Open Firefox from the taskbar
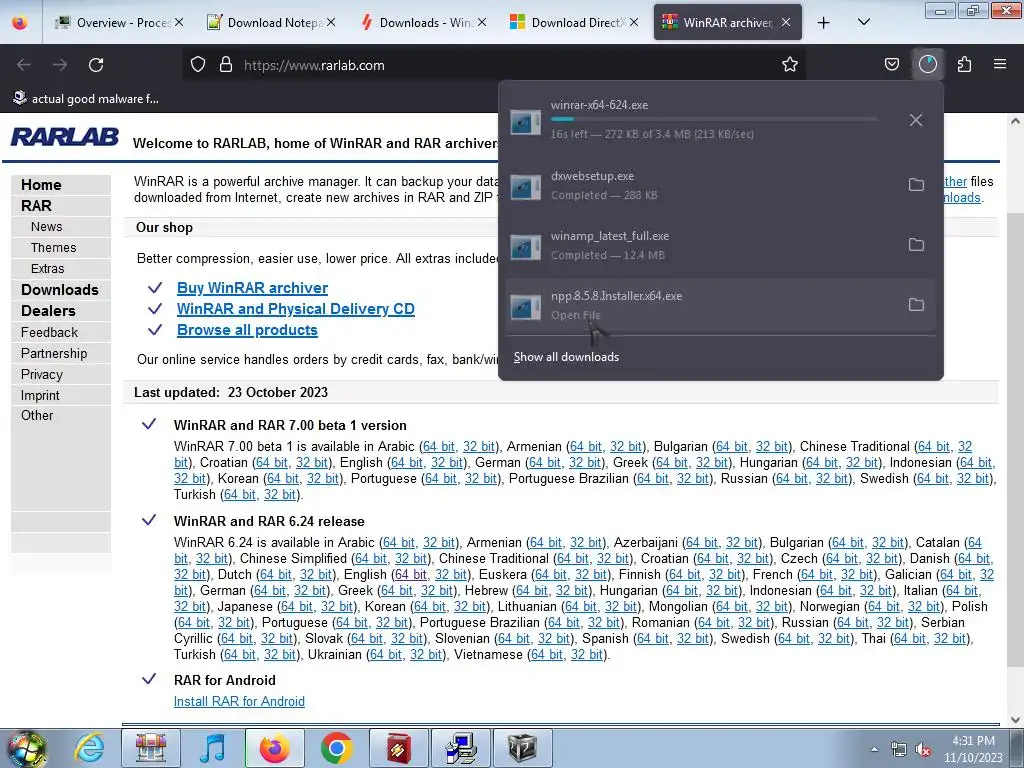The width and height of the screenshot is (1024, 768). [274, 748]
